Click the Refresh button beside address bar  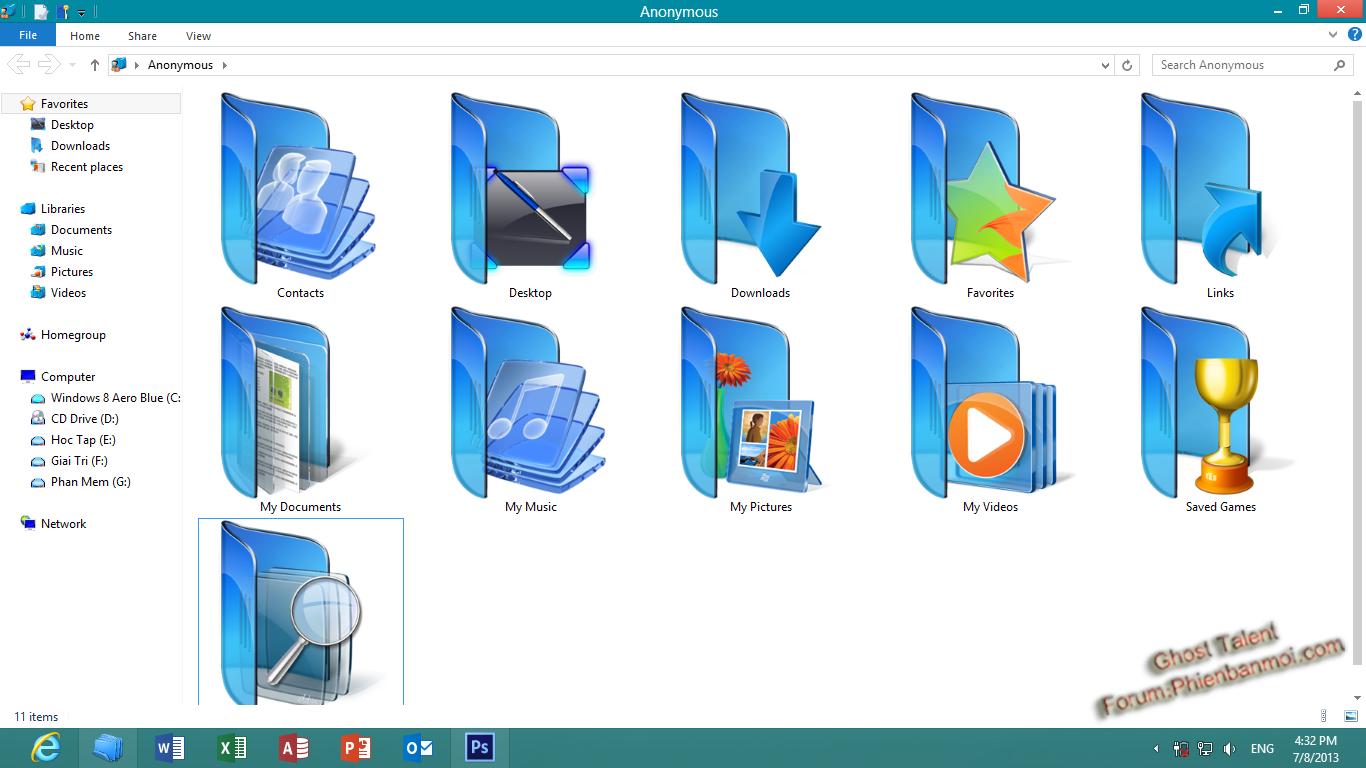1127,65
